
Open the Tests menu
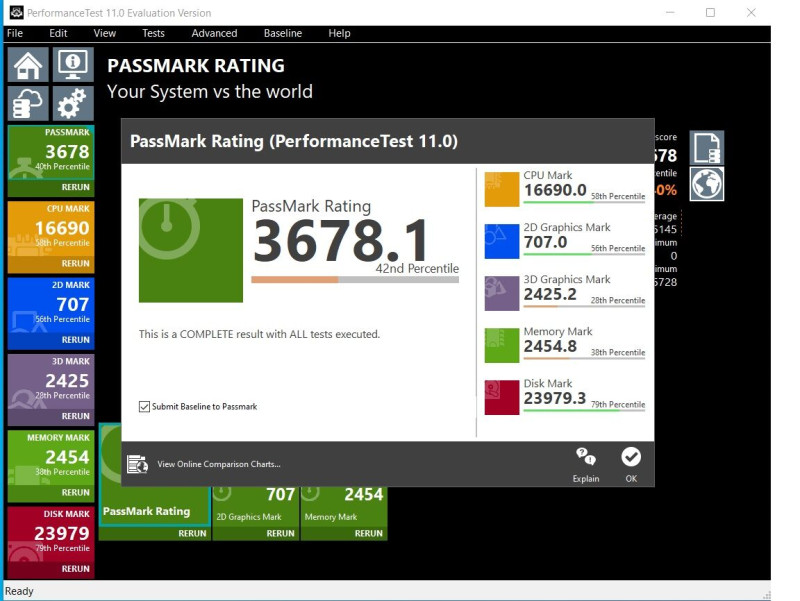coord(153,33)
